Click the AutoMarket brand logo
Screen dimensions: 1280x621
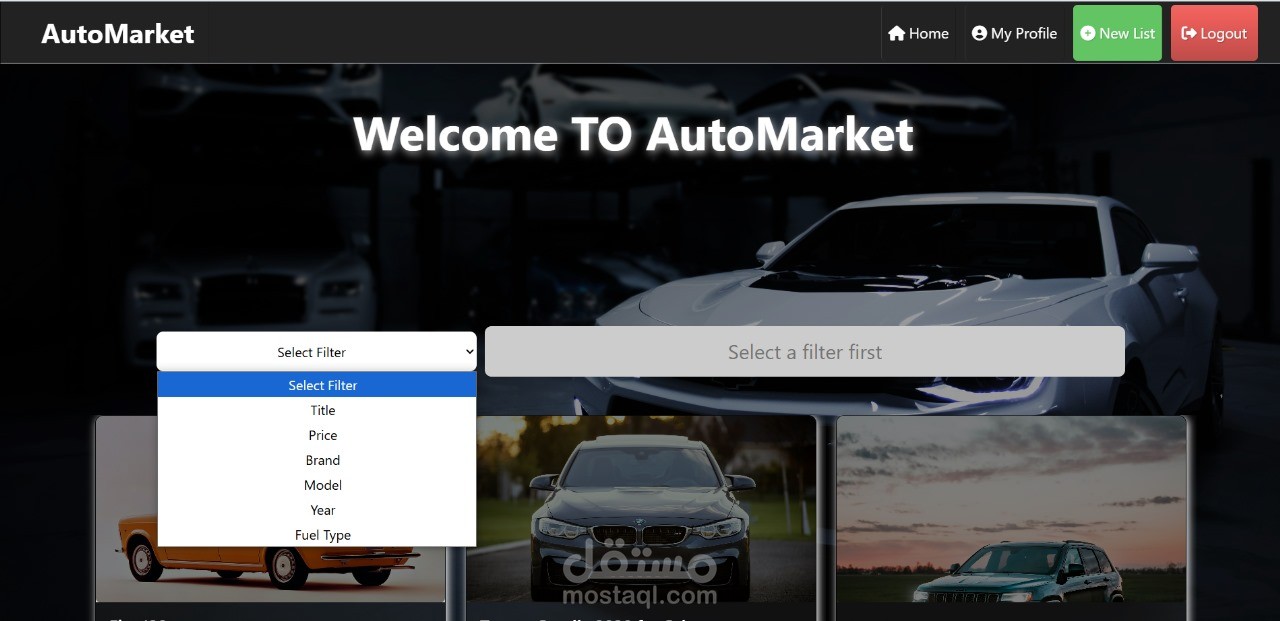(118, 33)
